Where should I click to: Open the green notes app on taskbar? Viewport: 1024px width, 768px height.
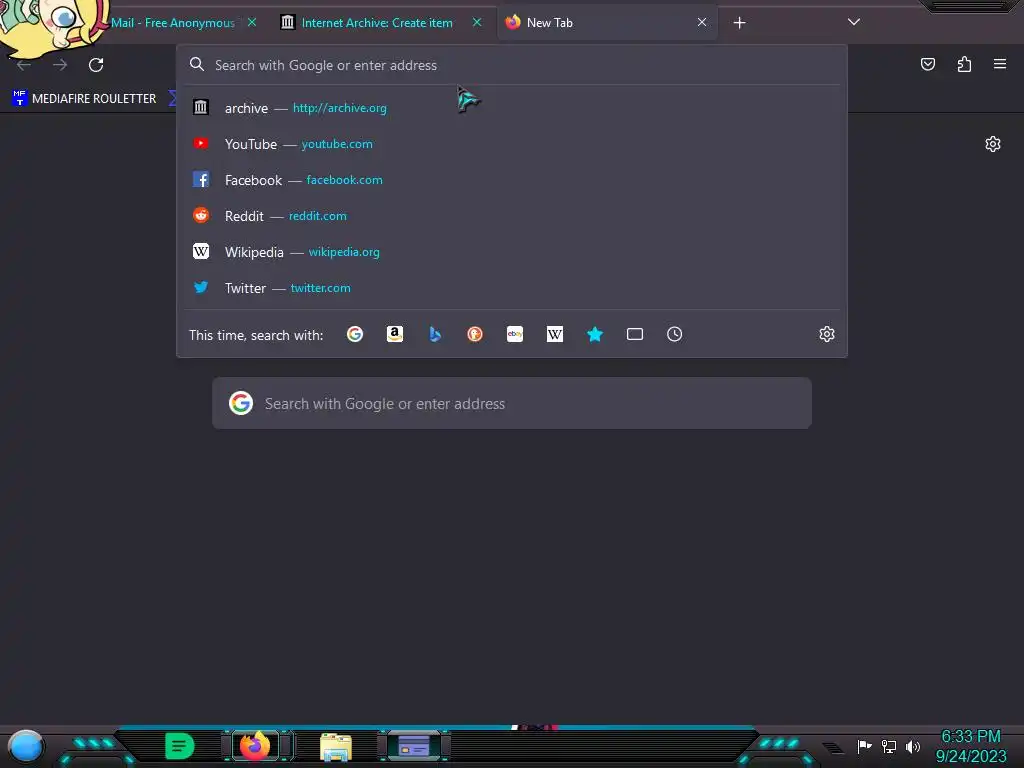pos(180,746)
